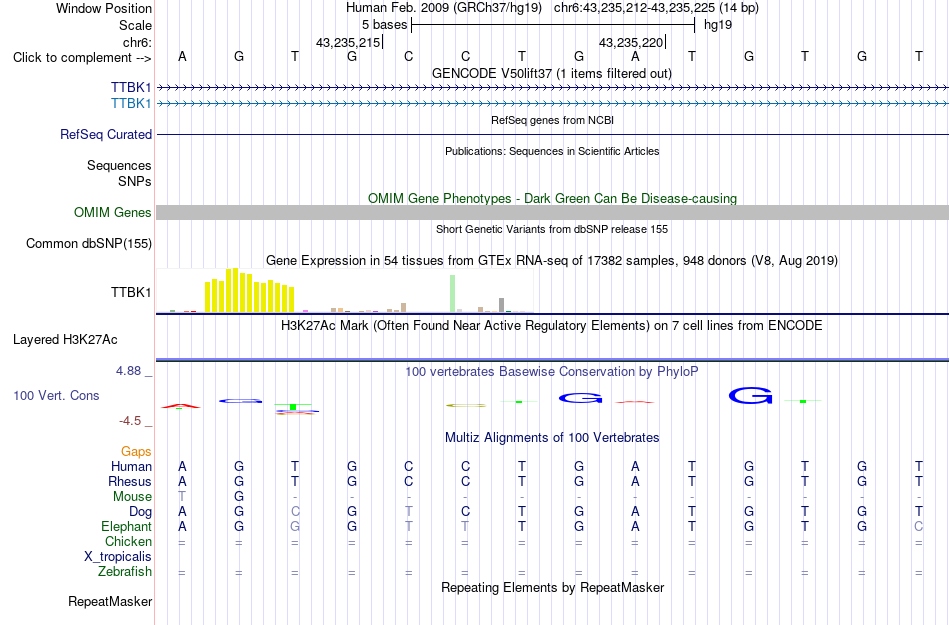The width and height of the screenshot is (950, 625).
Task: Click the SNPs publications track label
Action: click(135, 181)
